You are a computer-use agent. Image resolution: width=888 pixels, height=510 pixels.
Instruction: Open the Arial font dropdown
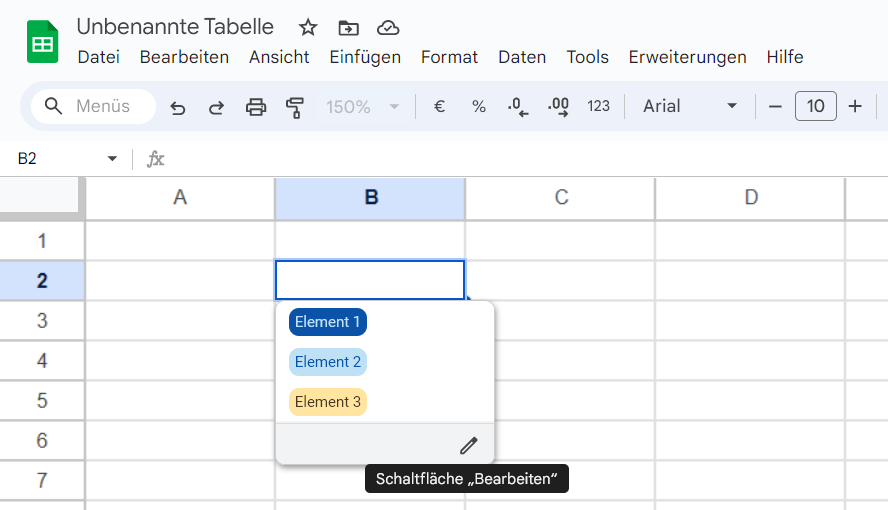coord(690,106)
